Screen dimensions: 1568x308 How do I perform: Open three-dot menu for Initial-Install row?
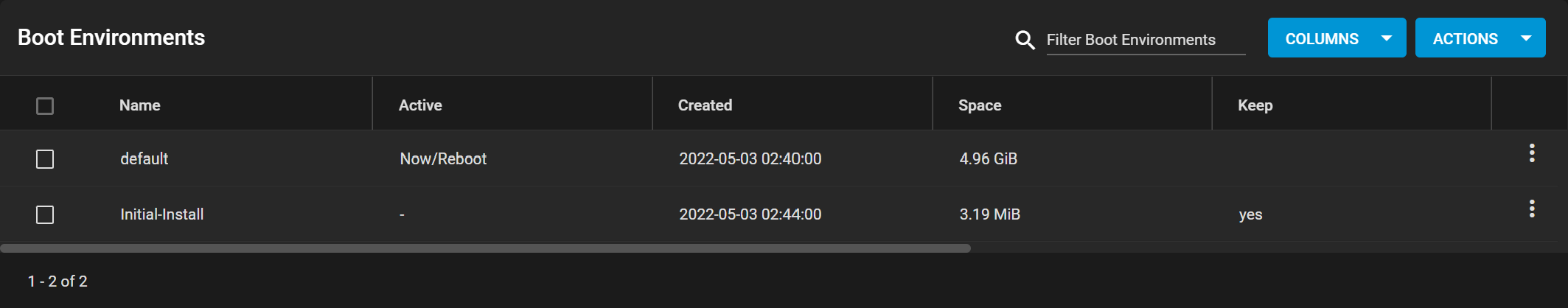coord(1532,209)
